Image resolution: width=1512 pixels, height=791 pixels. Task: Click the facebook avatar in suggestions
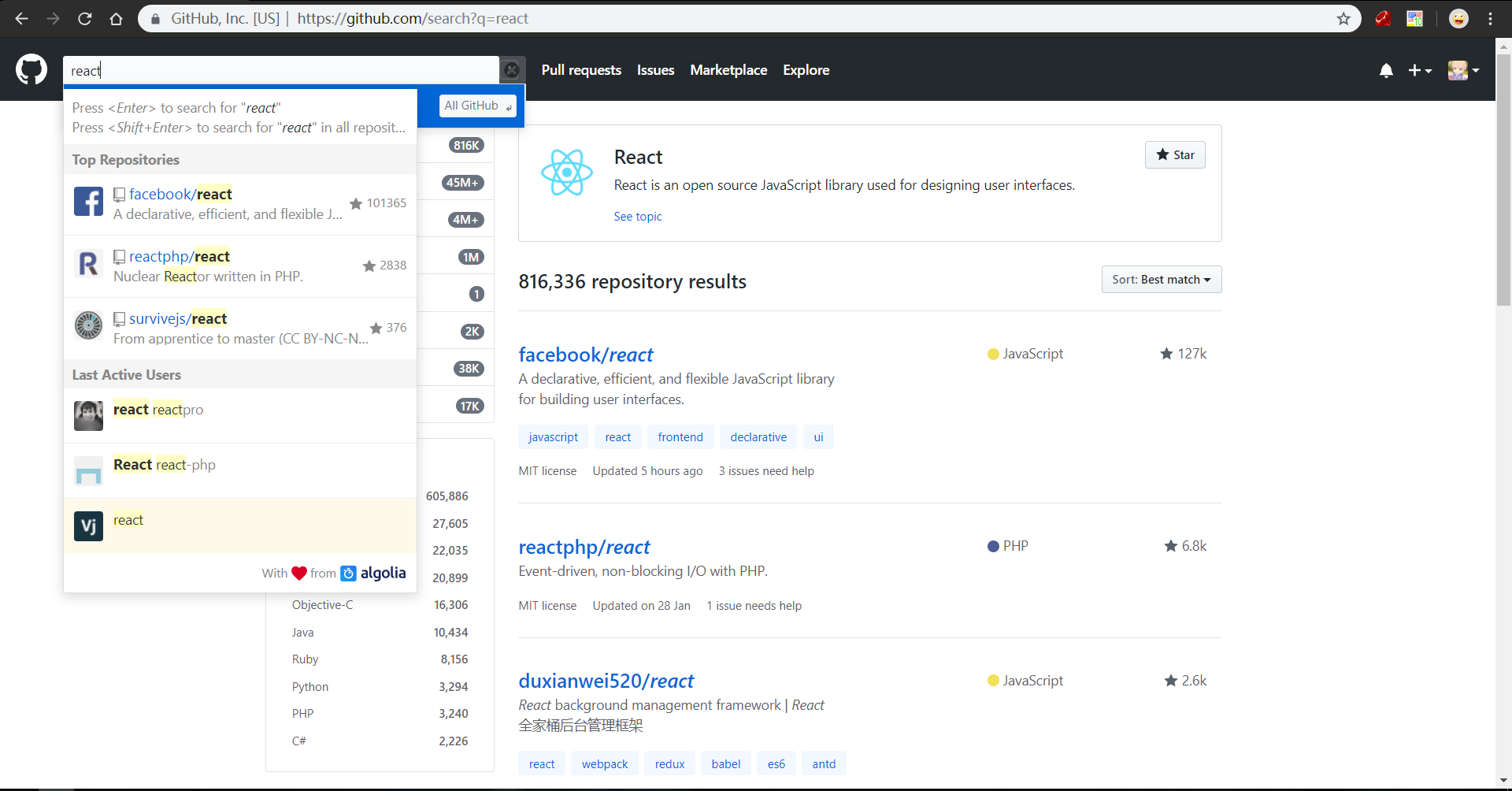pos(88,201)
